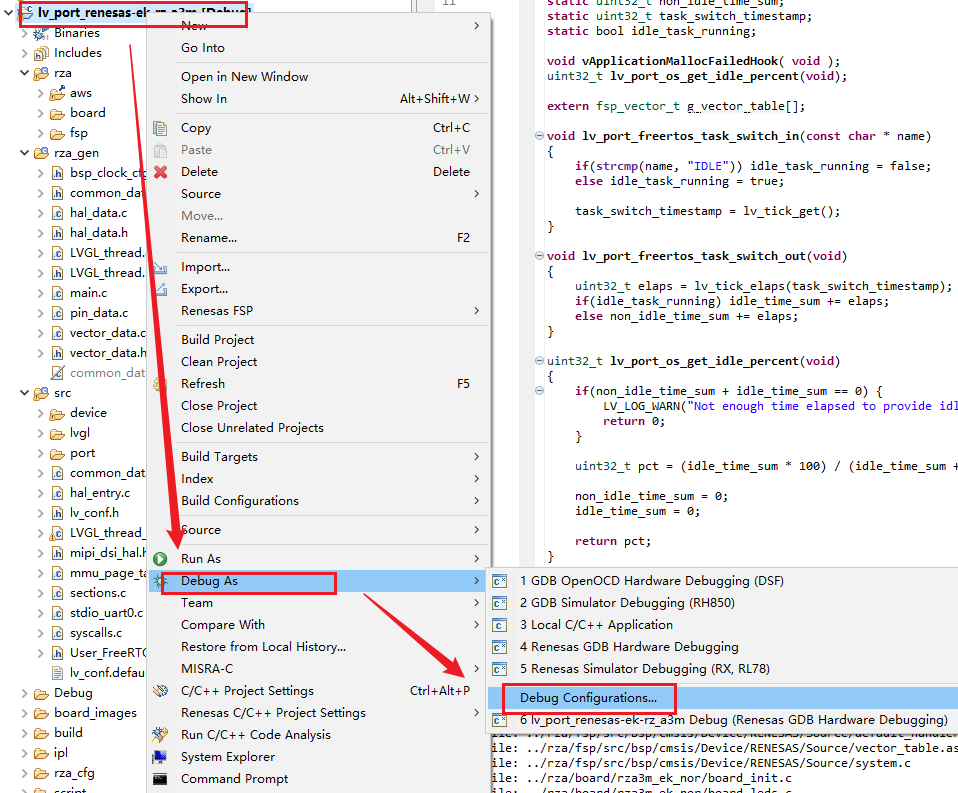958x793 pixels.
Task: Click the main.c file icon
Action: coord(57,293)
